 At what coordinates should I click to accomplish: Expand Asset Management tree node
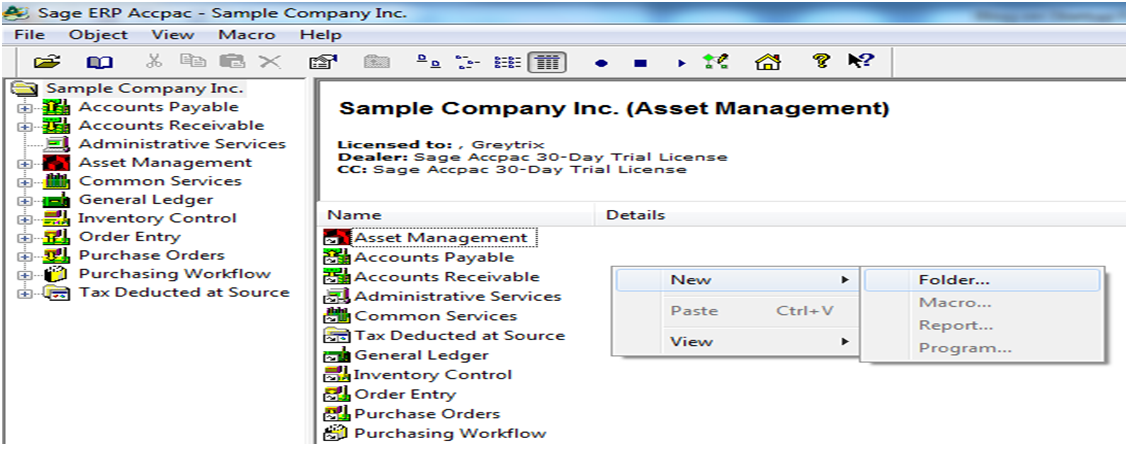pos(26,164)
